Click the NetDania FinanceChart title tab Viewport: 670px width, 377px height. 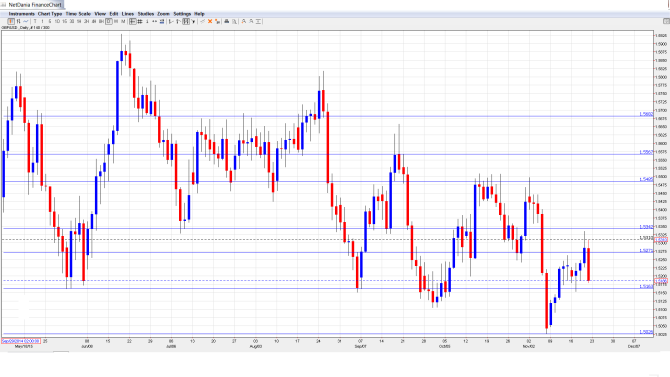(x=32, y=5)
